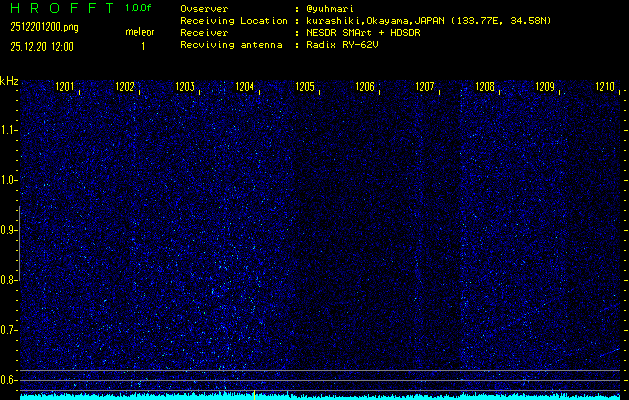629x400 pixels.
Task: Click the 1.1 frequency axis label
Action: [7, 130]
